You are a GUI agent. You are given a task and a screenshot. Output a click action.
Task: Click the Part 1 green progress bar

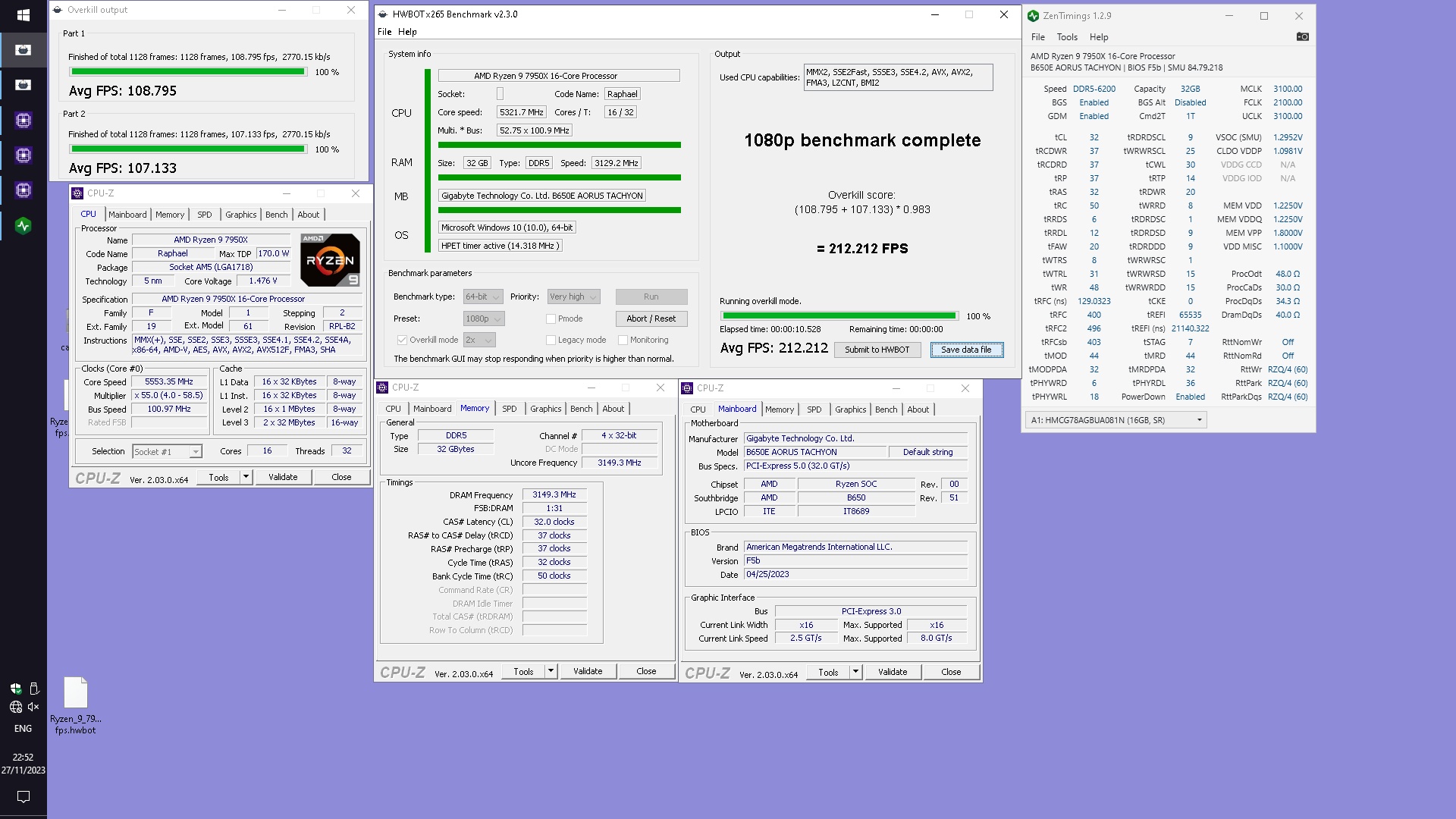[187, 72]
